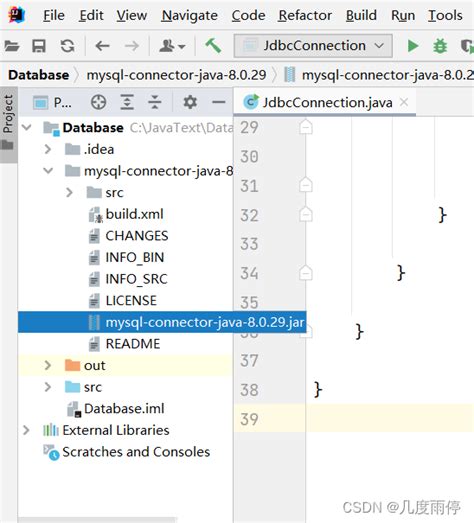Toggle code fold marker on line 31

306,185
